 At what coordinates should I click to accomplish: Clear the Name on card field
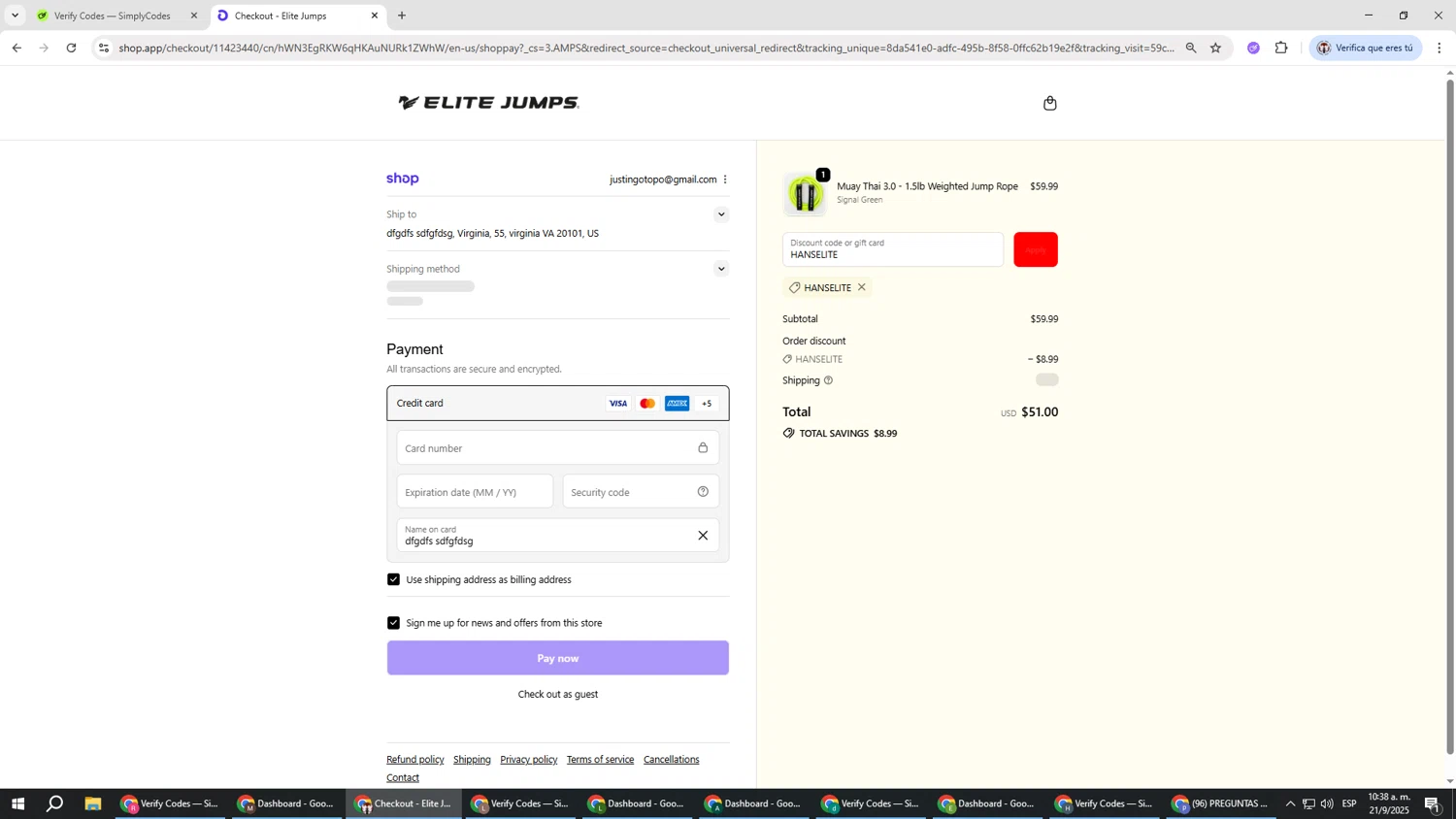[x=703, y=536]
